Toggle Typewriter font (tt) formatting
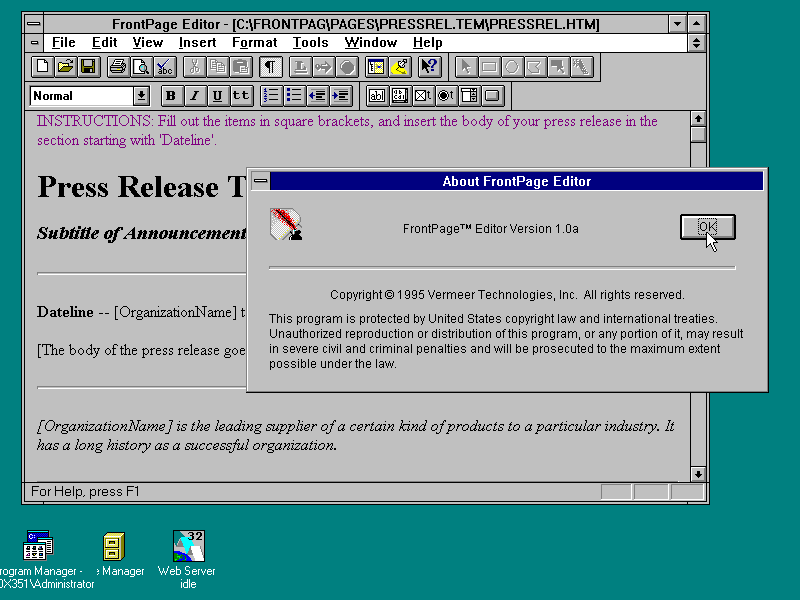This screenshot has width=800, height=600. pos(241,95)
